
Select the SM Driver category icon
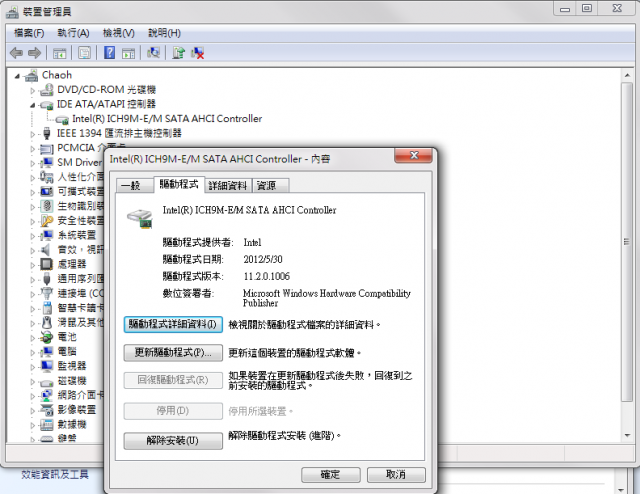point(47,162)
